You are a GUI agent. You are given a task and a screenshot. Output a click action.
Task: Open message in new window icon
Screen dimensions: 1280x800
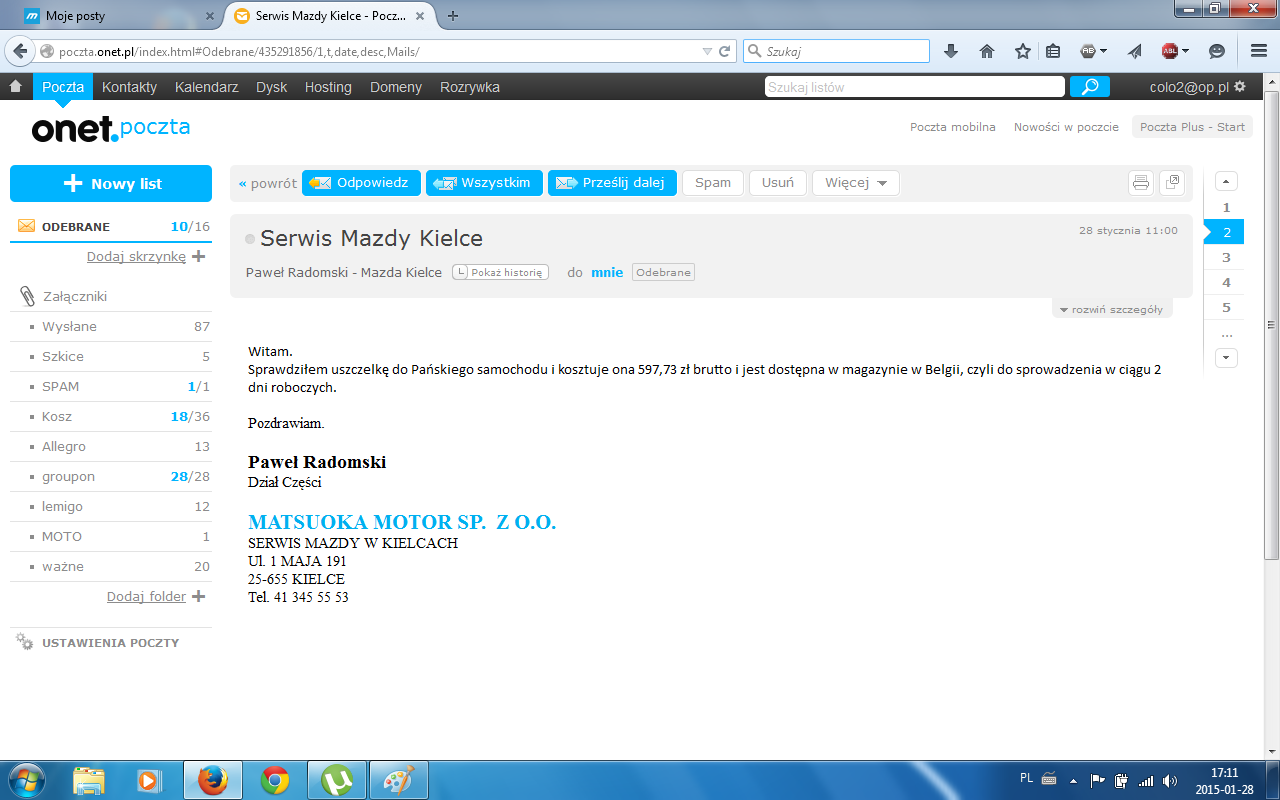coord(1171,183)
